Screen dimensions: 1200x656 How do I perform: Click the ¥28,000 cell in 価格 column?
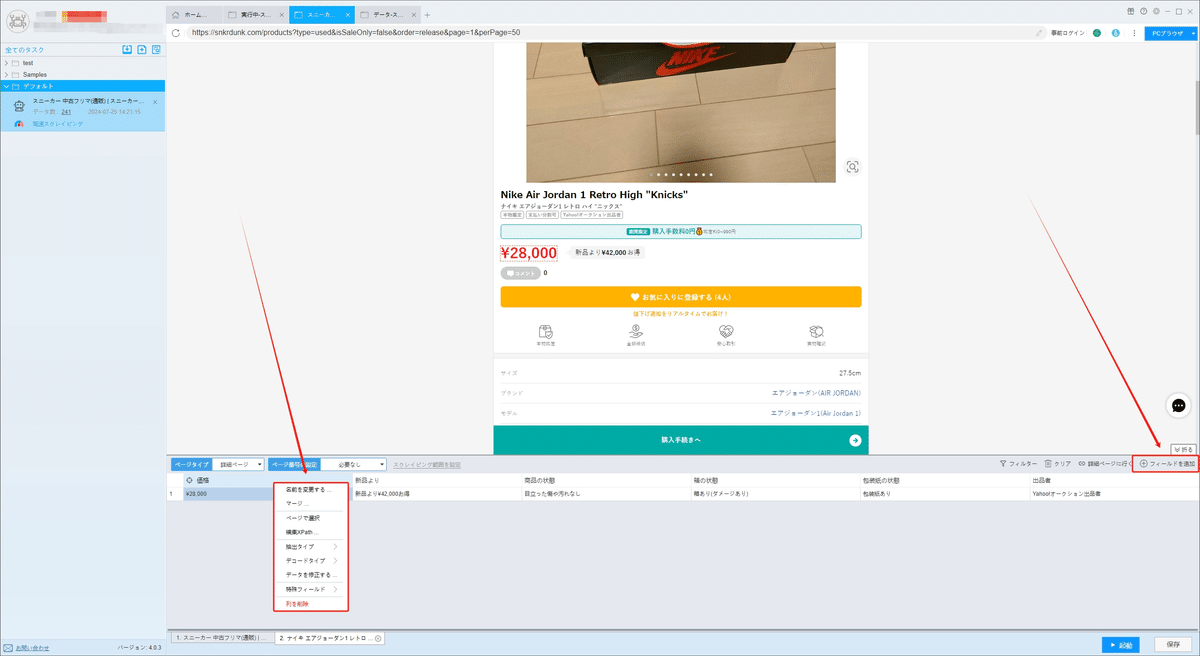[226, 494]
